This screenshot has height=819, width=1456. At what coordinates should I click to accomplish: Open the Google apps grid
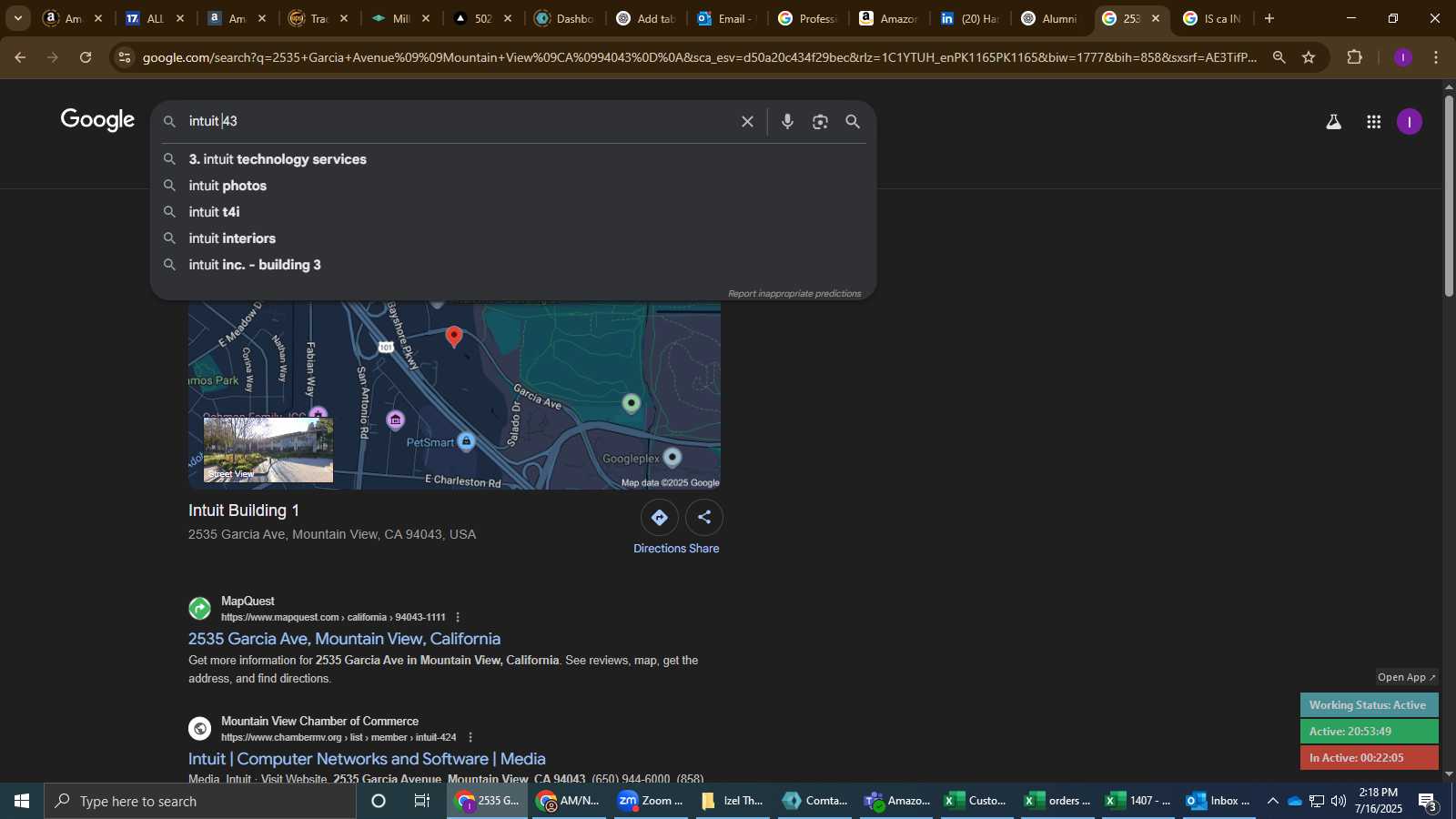pos(1374,122)
